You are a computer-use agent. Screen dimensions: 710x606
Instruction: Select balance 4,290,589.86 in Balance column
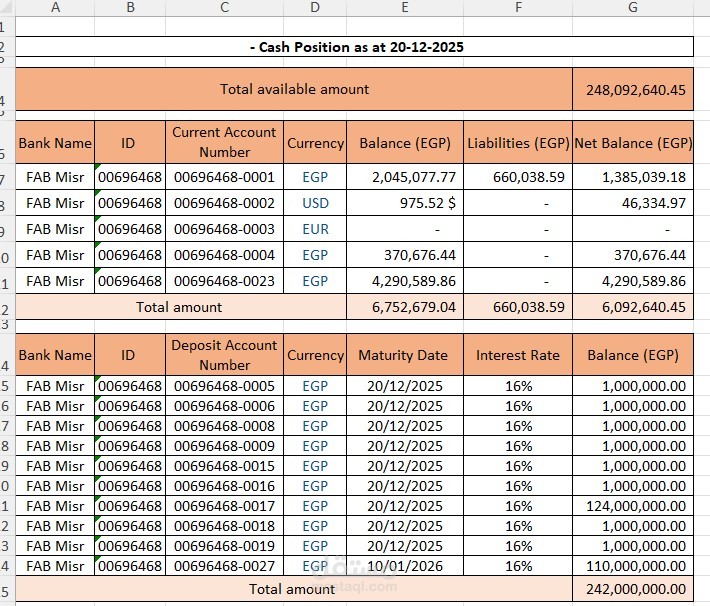[x=405, y=281]
